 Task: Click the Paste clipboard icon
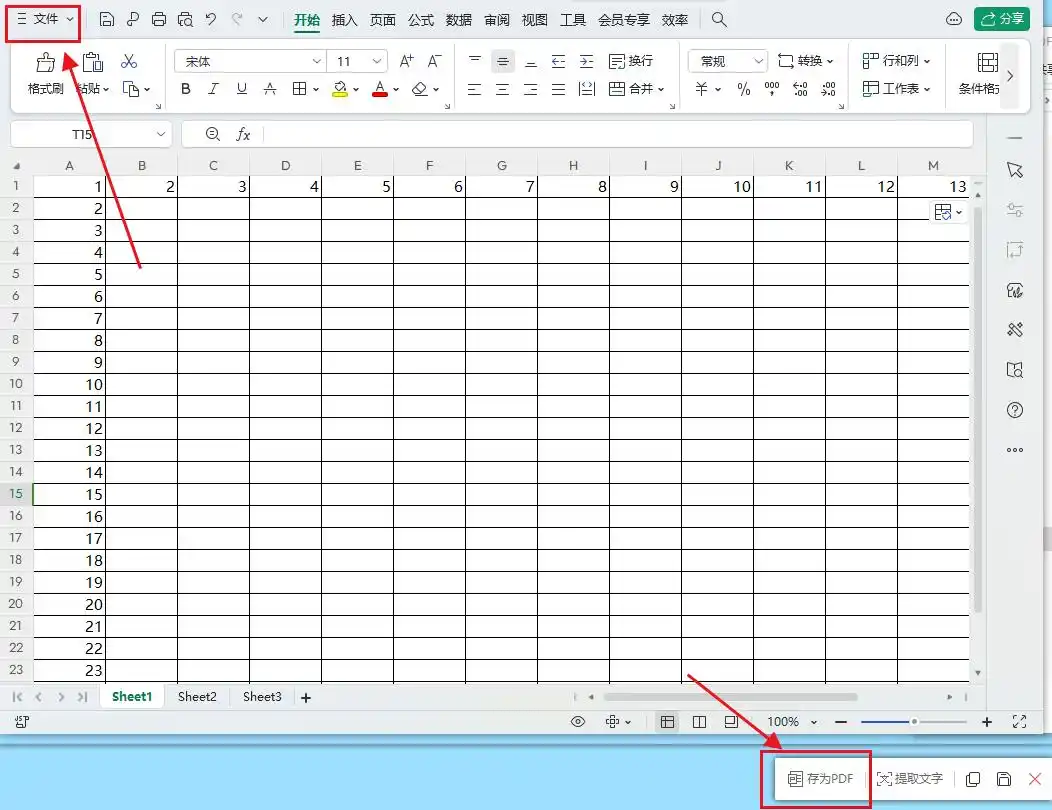pyautogui.click(x=93, y=62)
